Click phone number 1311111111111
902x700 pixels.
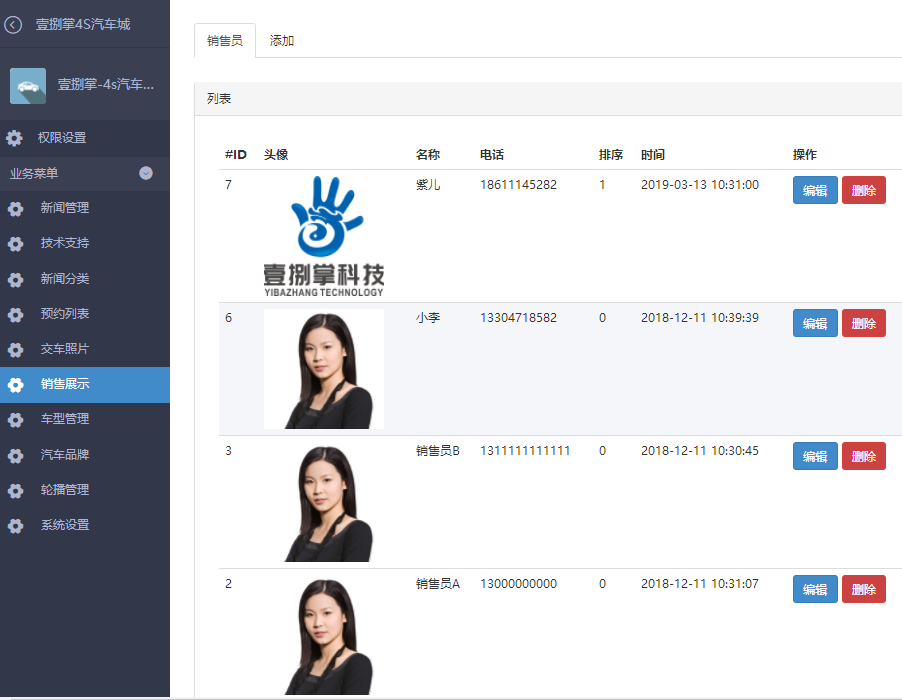click(525, 451)
